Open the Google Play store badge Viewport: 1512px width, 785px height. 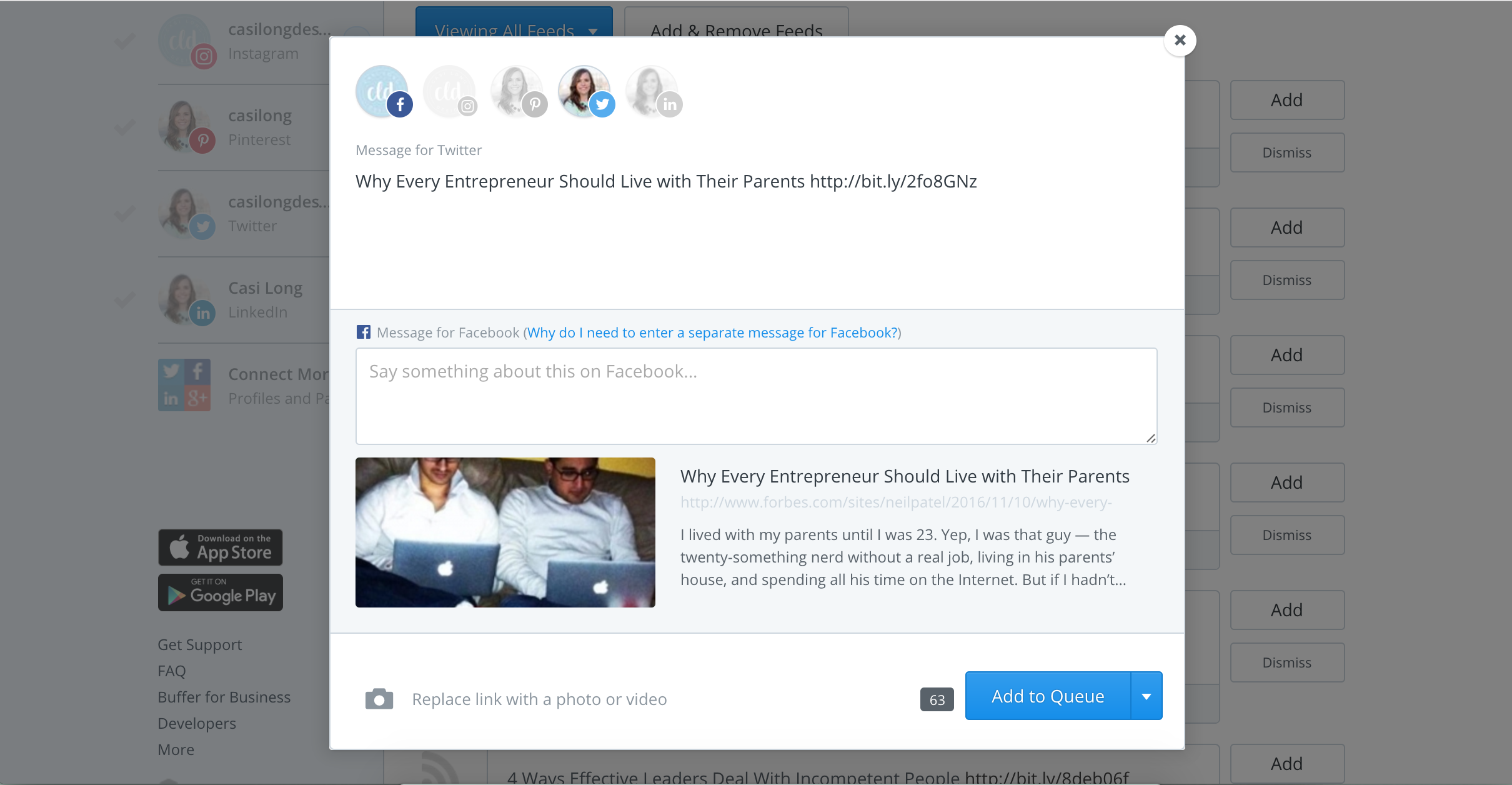220,592
